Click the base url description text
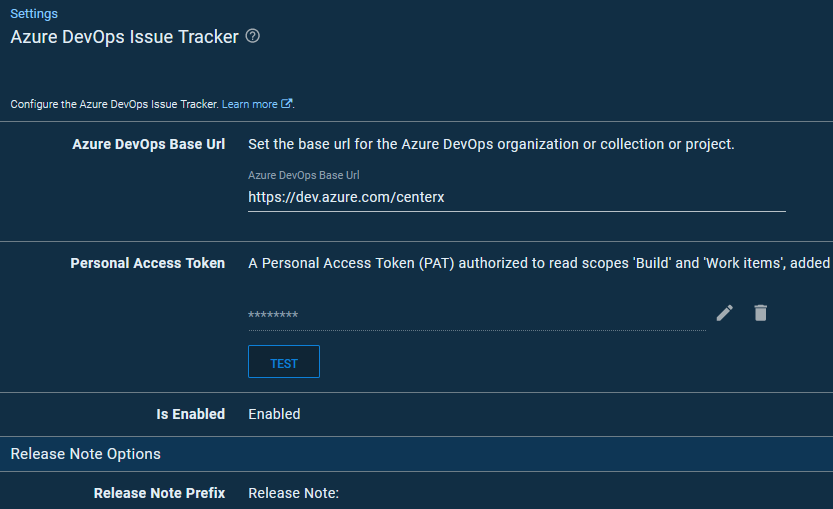 pyautogui.click(x=491, y=144)
